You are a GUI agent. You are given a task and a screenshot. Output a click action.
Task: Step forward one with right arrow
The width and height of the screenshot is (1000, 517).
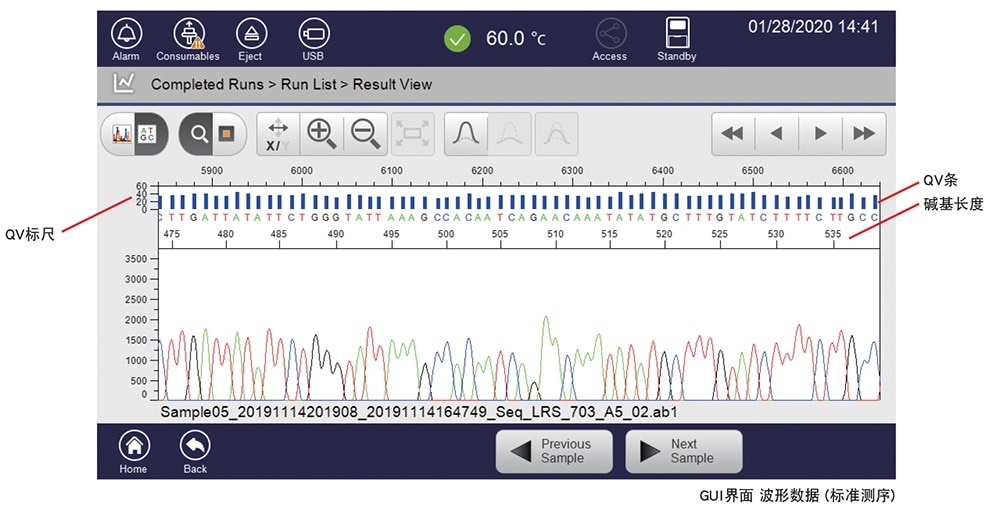[x=820, y=134]
